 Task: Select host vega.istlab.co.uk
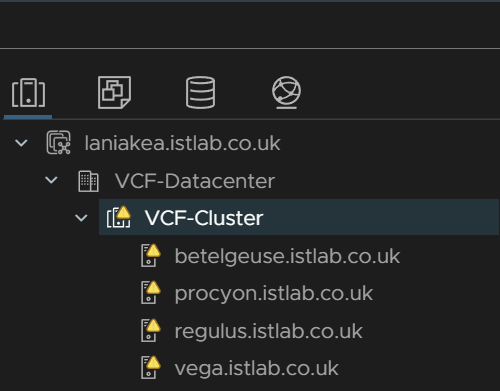pyautogui.click(x=256, y=368)
